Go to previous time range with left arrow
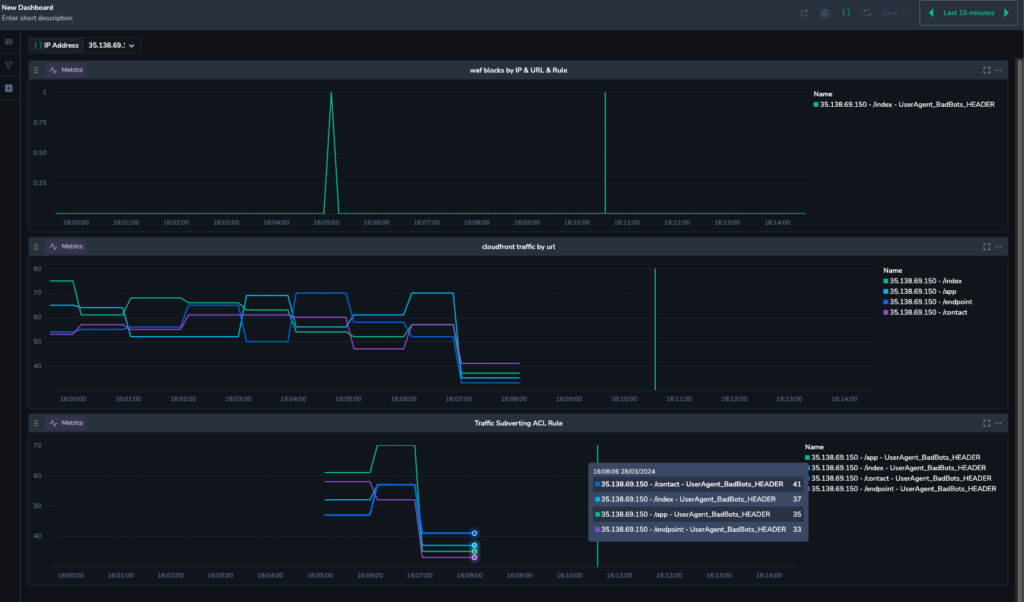 click(x=932, y=13)
